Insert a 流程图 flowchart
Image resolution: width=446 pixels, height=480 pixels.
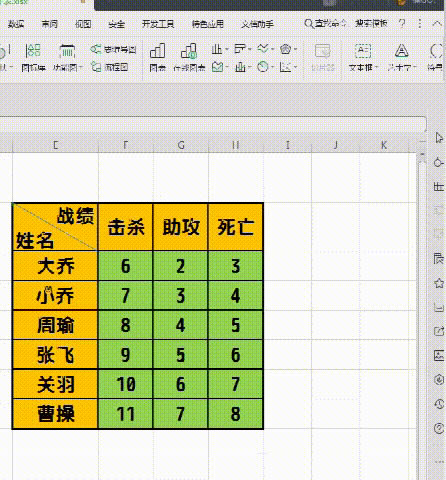point(110,67)
